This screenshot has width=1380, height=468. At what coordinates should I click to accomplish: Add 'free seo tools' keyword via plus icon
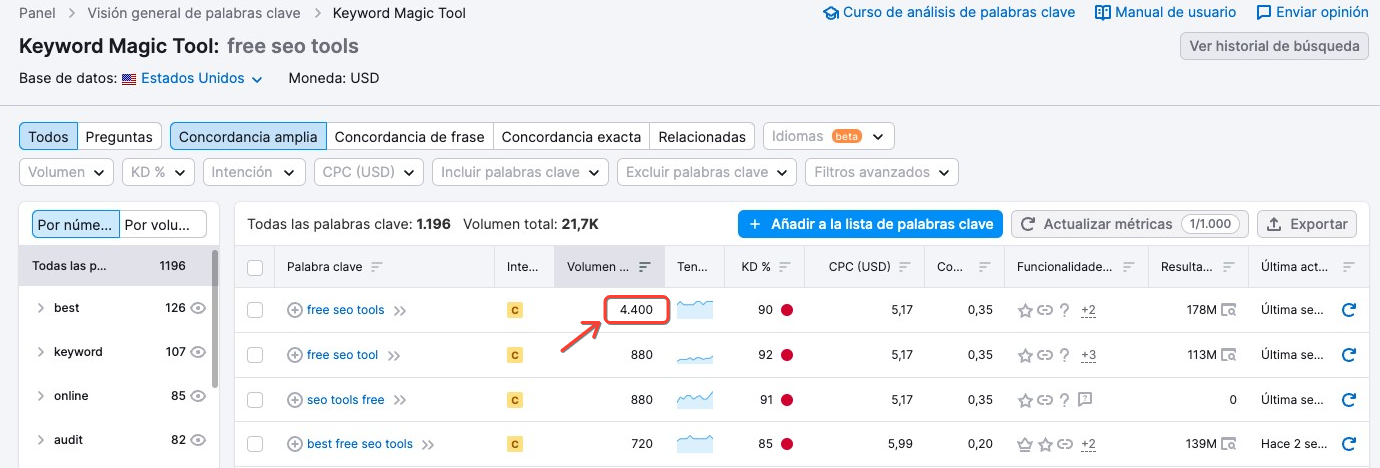pyautogui.click(x=295, y=310)
